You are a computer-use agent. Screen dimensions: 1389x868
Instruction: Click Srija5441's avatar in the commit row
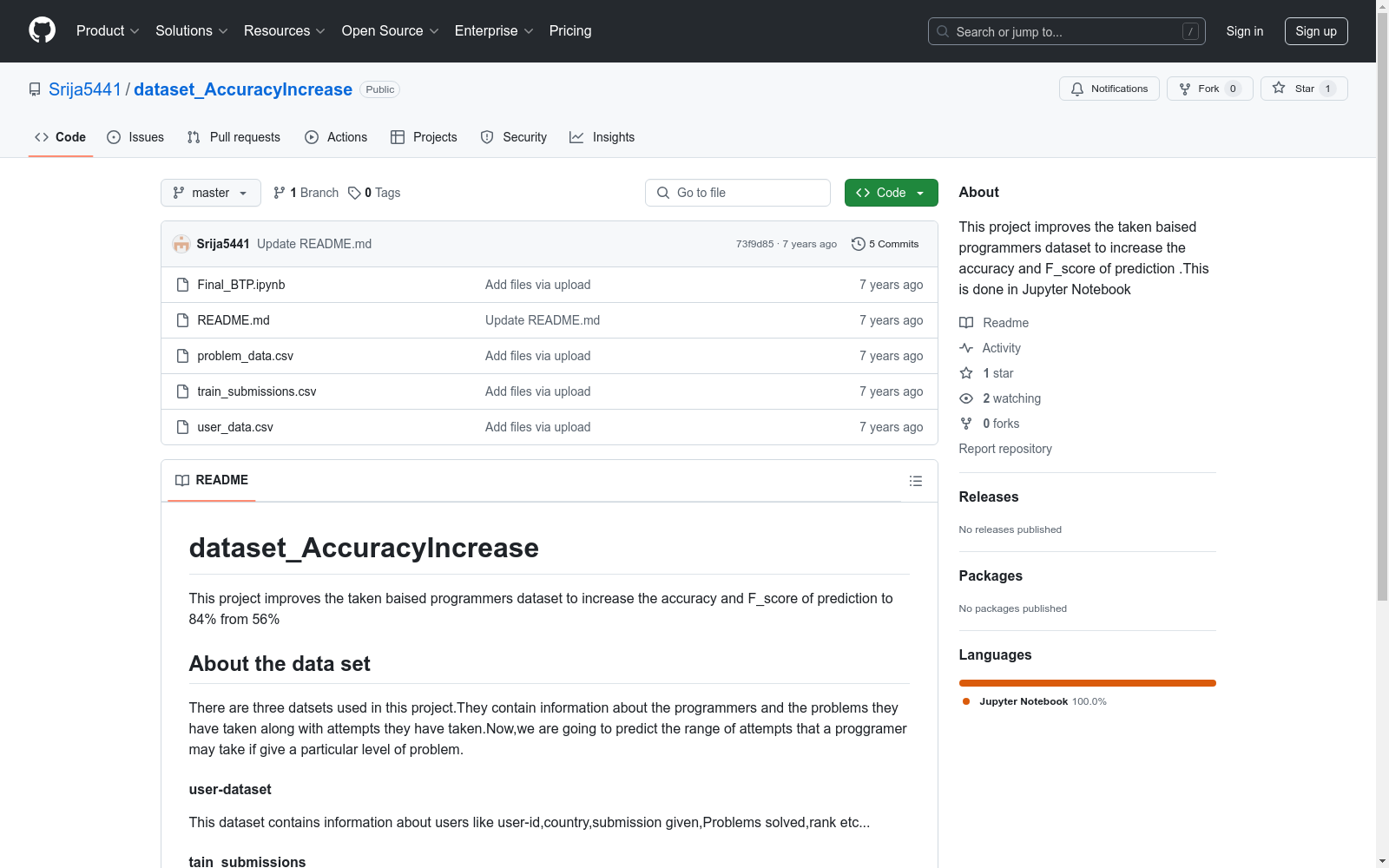pyautogui.click(x=181, y=244)
